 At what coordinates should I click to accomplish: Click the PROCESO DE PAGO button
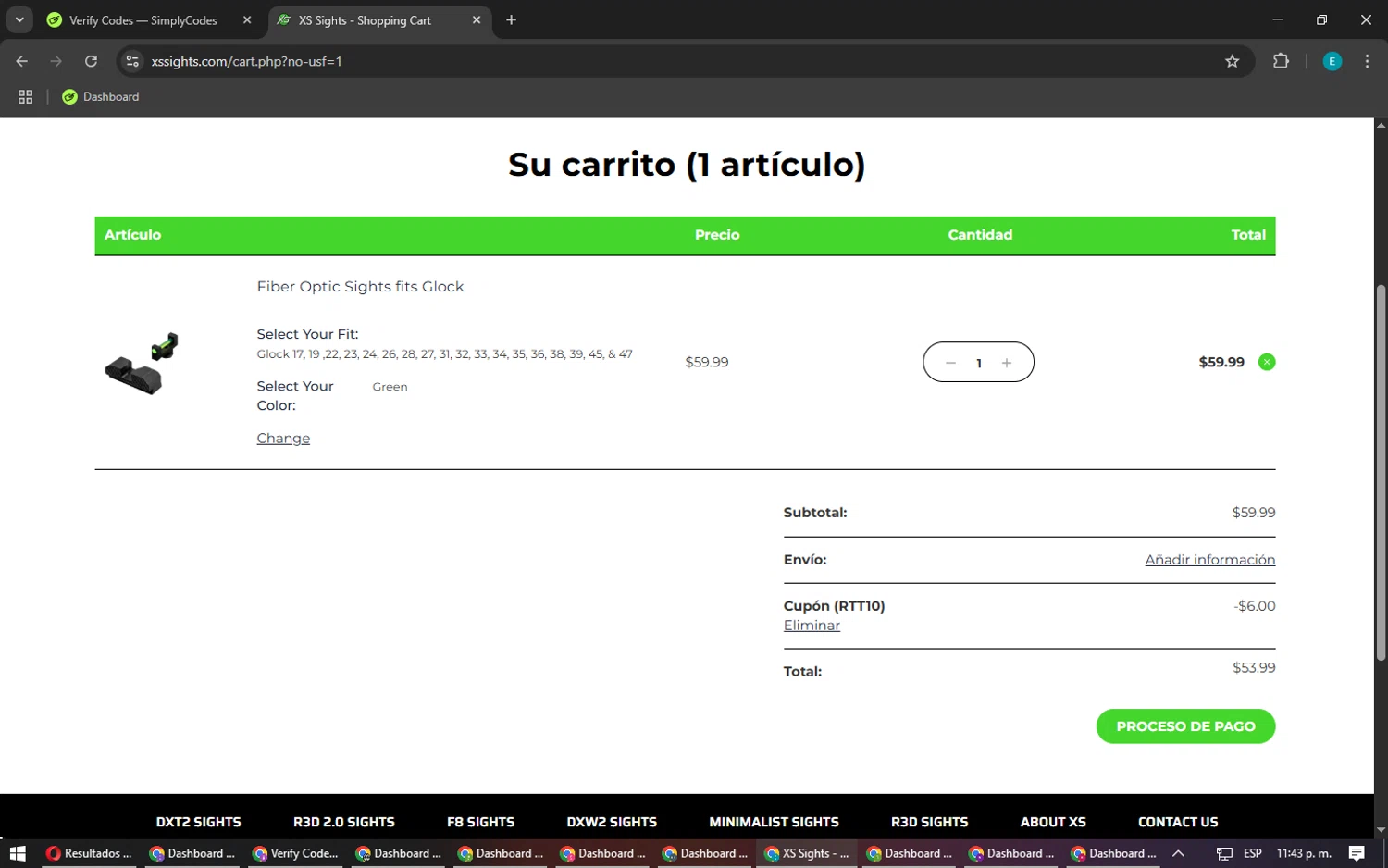point(1185,726)
